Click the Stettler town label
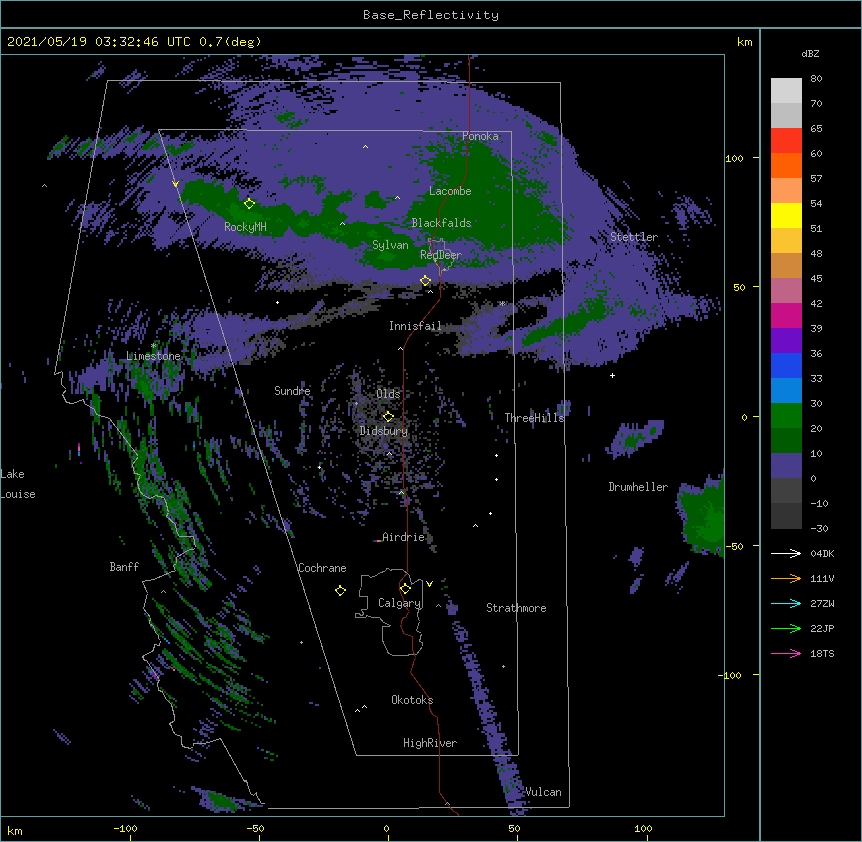This screenshot has width=862, height=842. [x=634, y=237]
